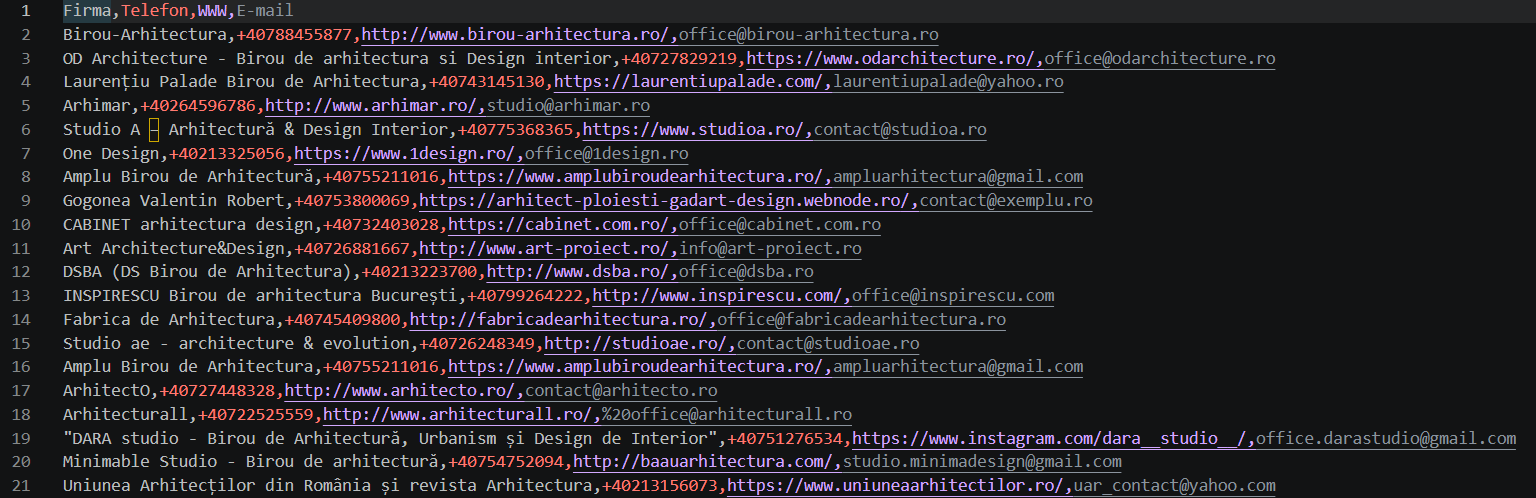The width and height of the screenshot is (1536, 498).
Task: Click the email office@birou-arhitectura.ro
Action: [809, 35]
